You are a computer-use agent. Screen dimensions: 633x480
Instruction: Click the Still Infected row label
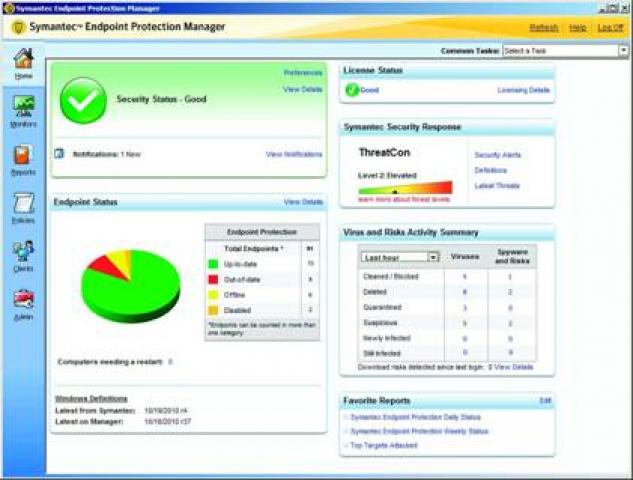click(x=382, y=353)
